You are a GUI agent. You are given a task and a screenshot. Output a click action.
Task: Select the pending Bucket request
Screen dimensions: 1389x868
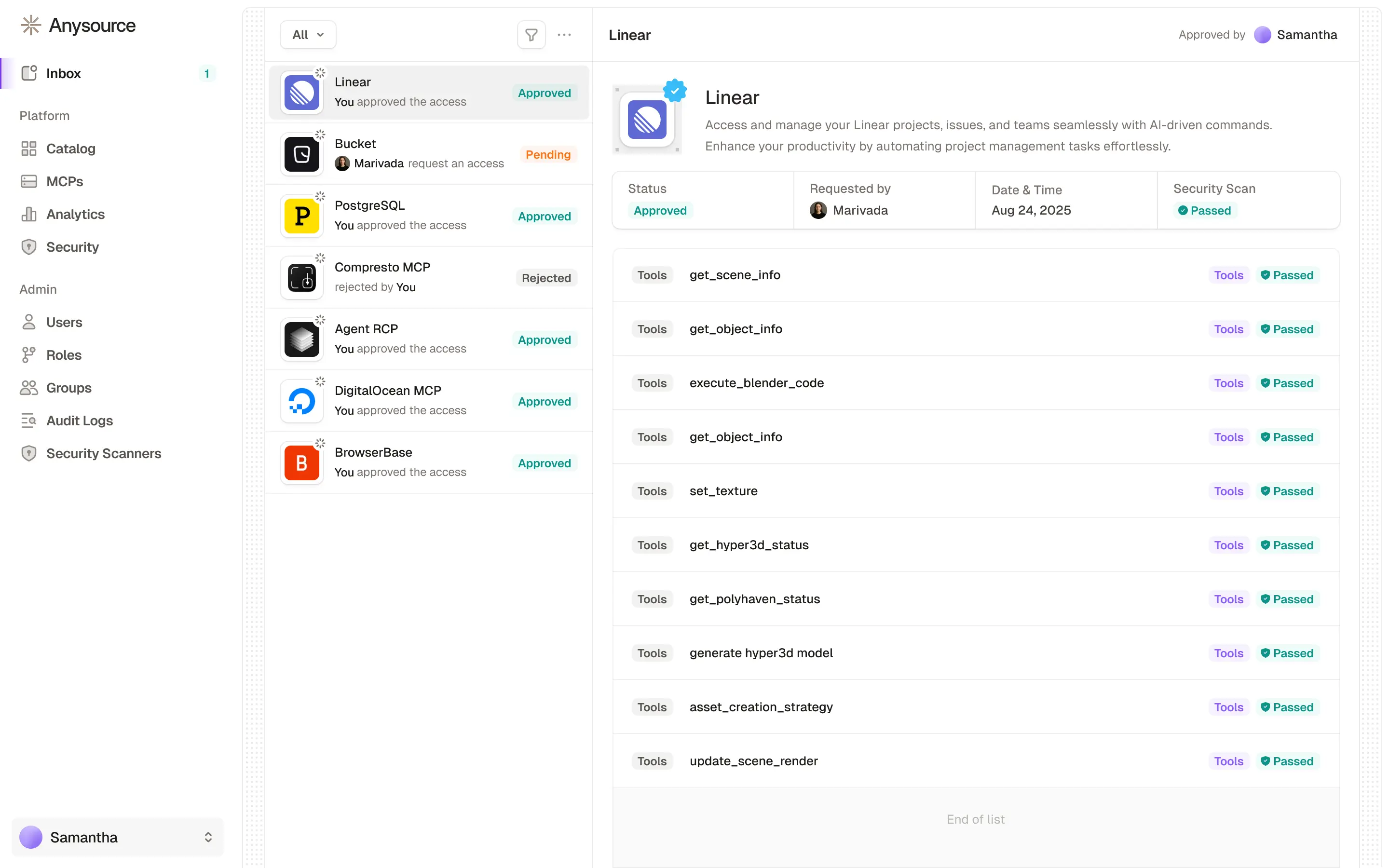tap(428, 154)
